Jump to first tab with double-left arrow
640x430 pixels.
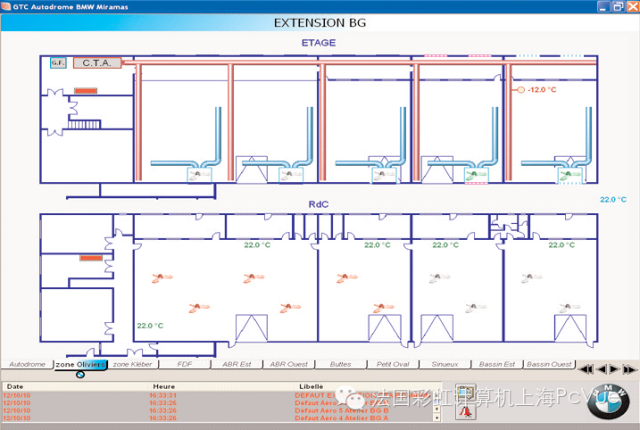pos(586,369)
